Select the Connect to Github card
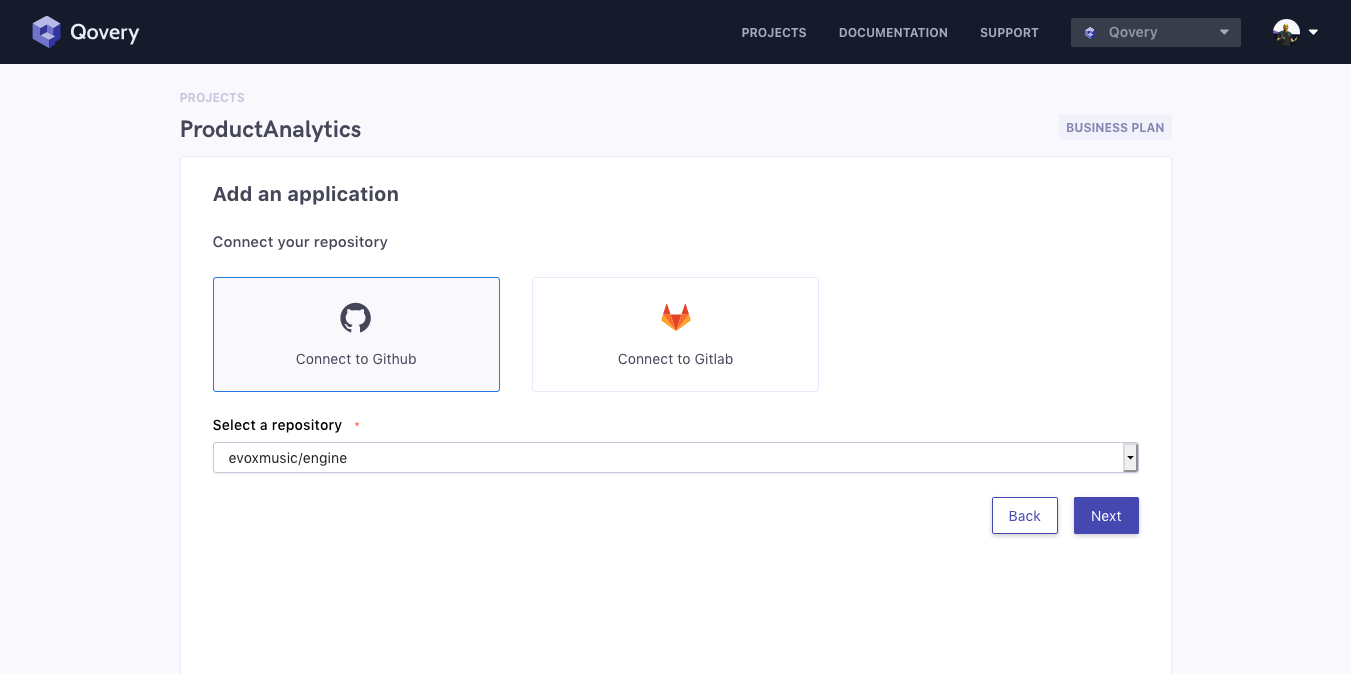The width and height of the screenshot is (1351, 674). pos(356,334)
